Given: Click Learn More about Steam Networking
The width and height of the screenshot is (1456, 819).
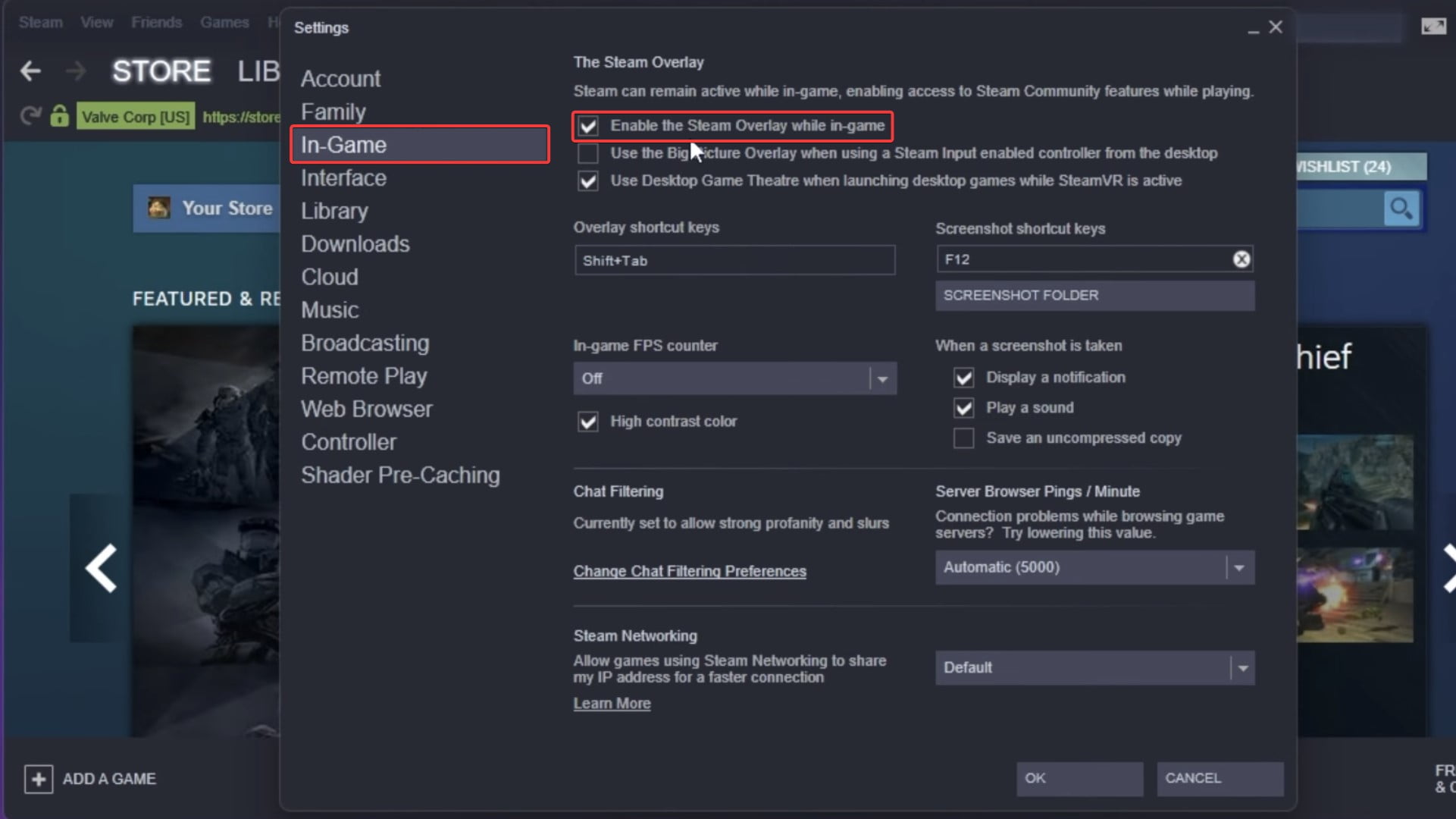Looking at the screenshot, I should tap(612, 704).
